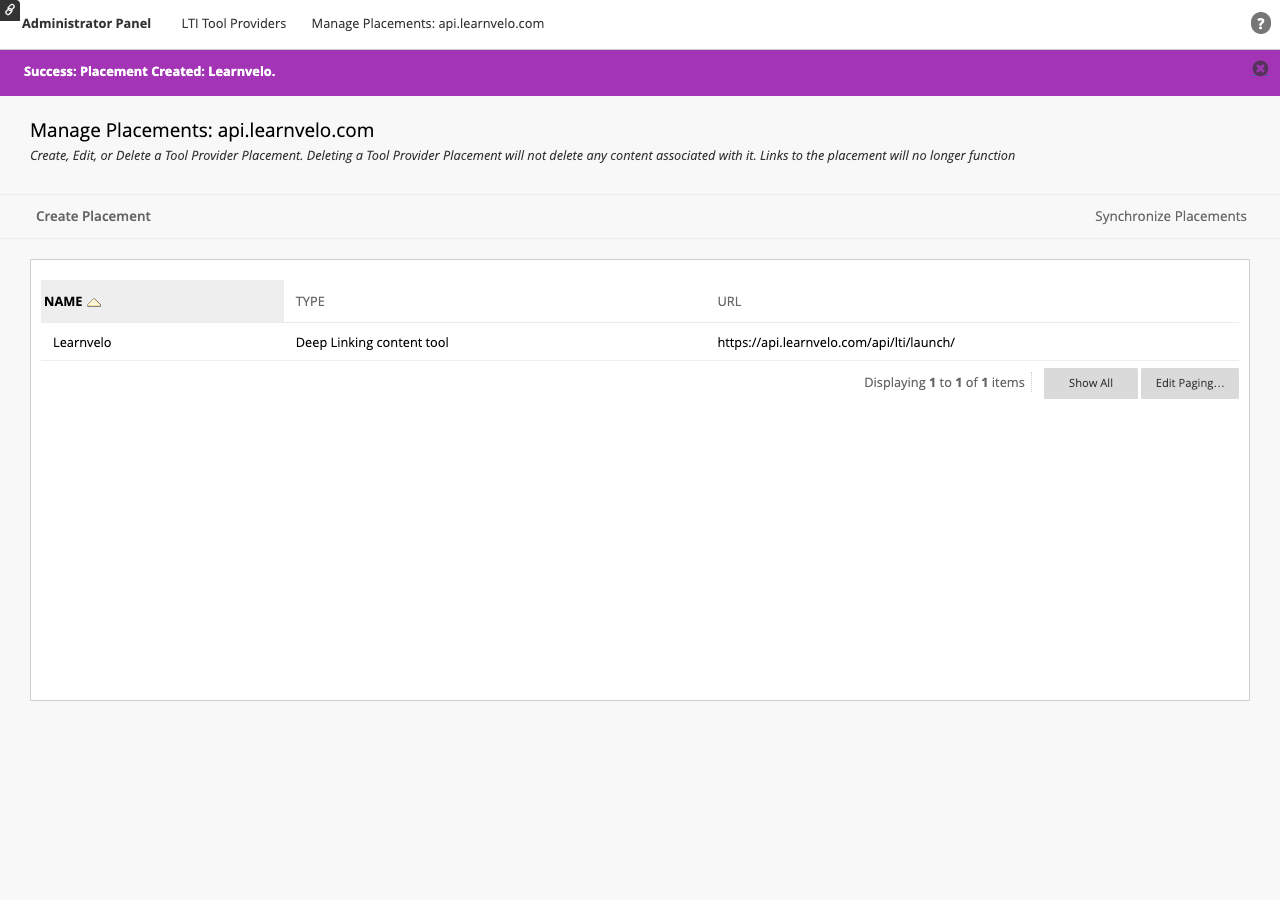The image size is (1280, 900).
Task: Click Synchronize Placements
Action: [1170, 216]
